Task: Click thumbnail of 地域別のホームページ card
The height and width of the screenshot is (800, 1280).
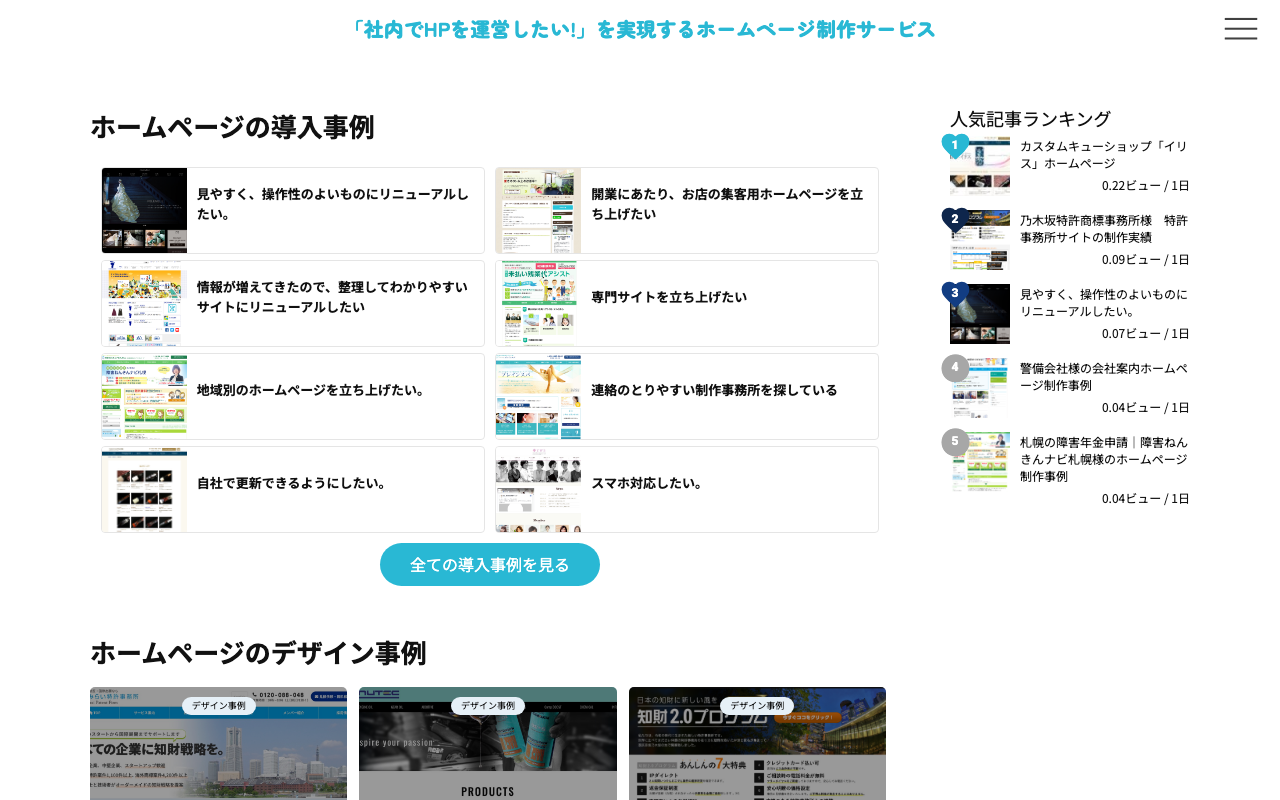Action: point(144,396)
